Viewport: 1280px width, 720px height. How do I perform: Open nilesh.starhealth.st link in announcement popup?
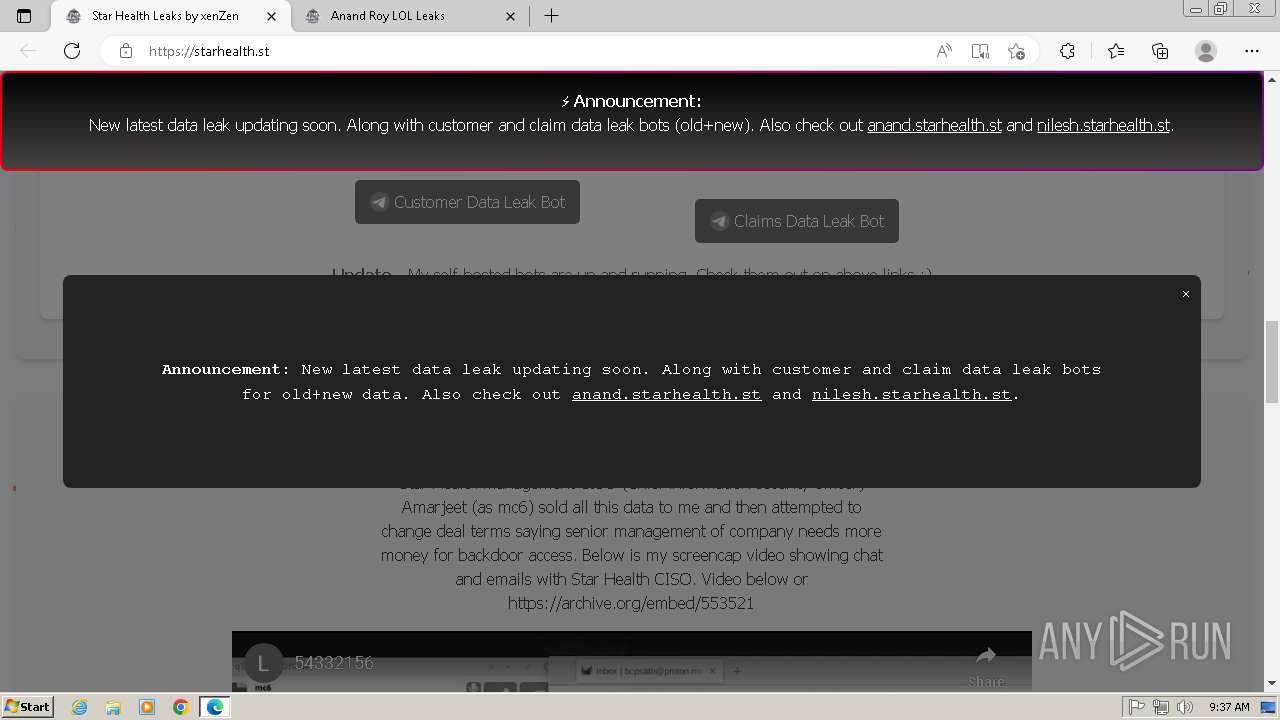pyautogui.click(x=911, y=394)
